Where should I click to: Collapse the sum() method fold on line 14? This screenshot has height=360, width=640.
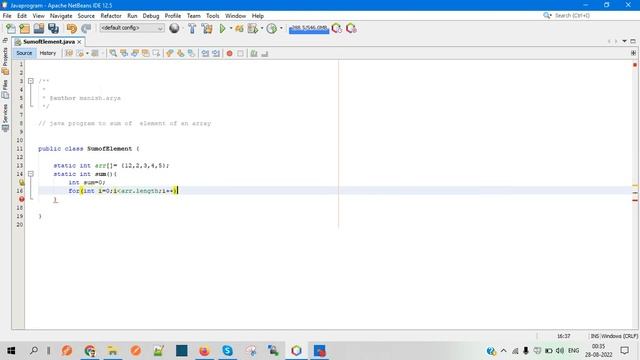[x=31, y=174]
